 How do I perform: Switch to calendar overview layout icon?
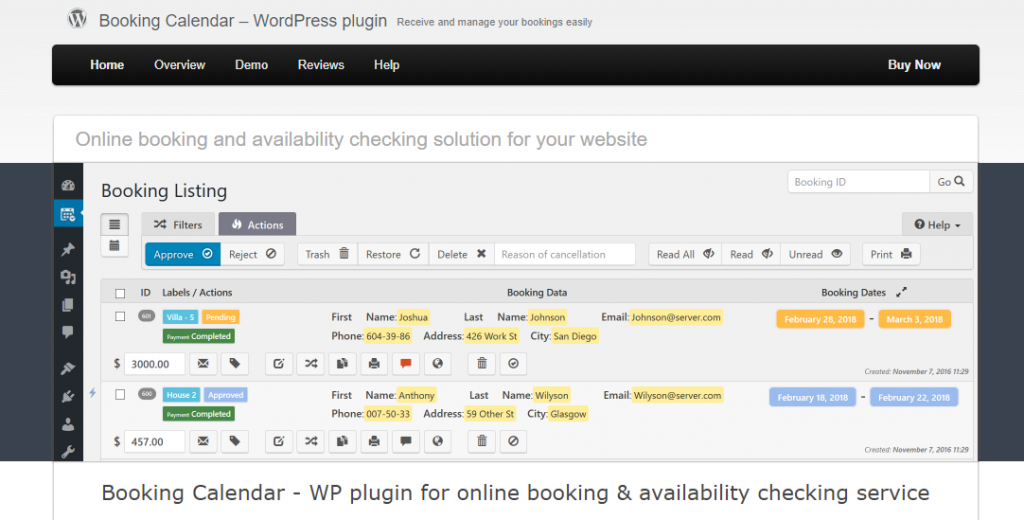click(114, 246)
